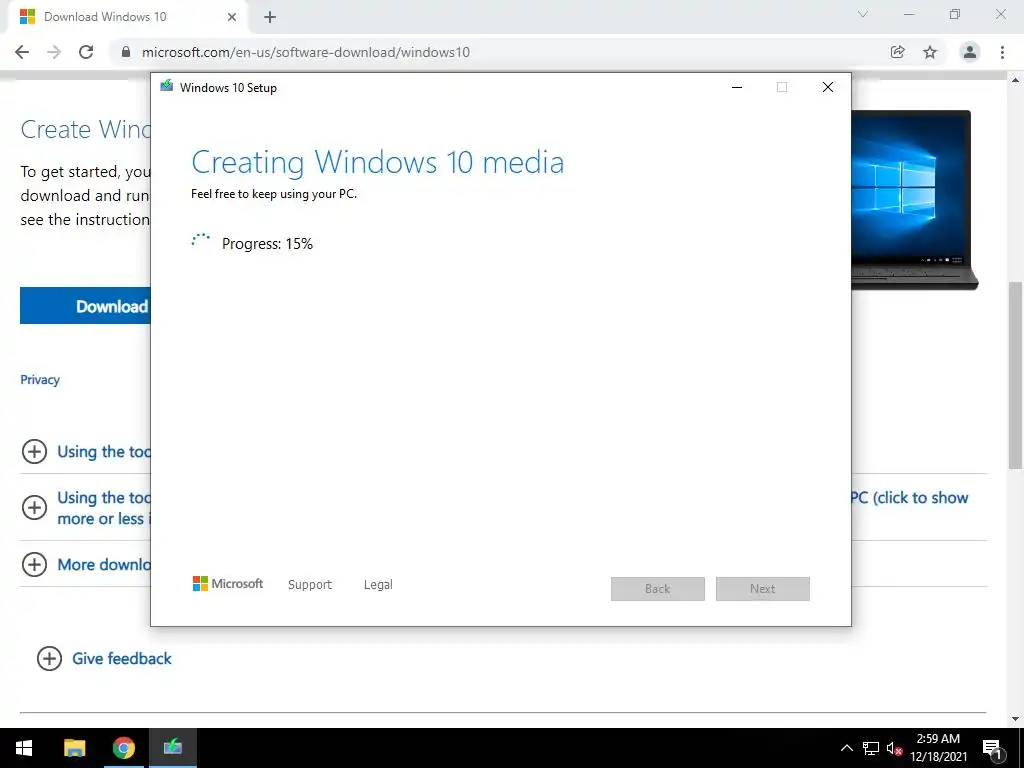1024x768 pixels.
Task: Click the Windows Setup taskbar icon
Action: 172,748
